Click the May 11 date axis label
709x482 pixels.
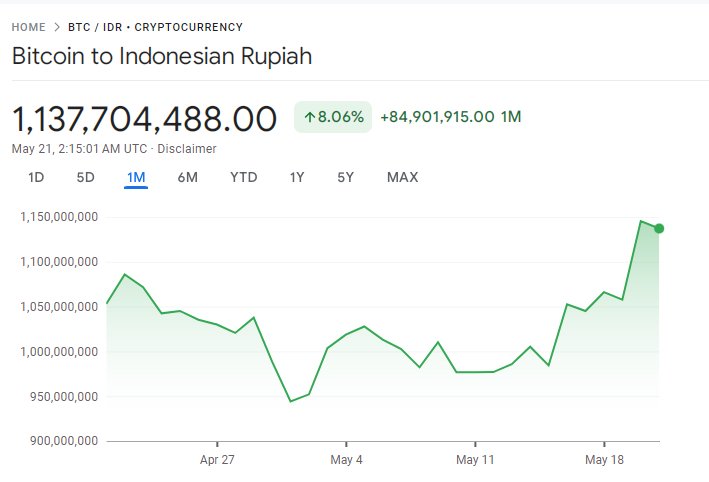click(x=475, y=460)
